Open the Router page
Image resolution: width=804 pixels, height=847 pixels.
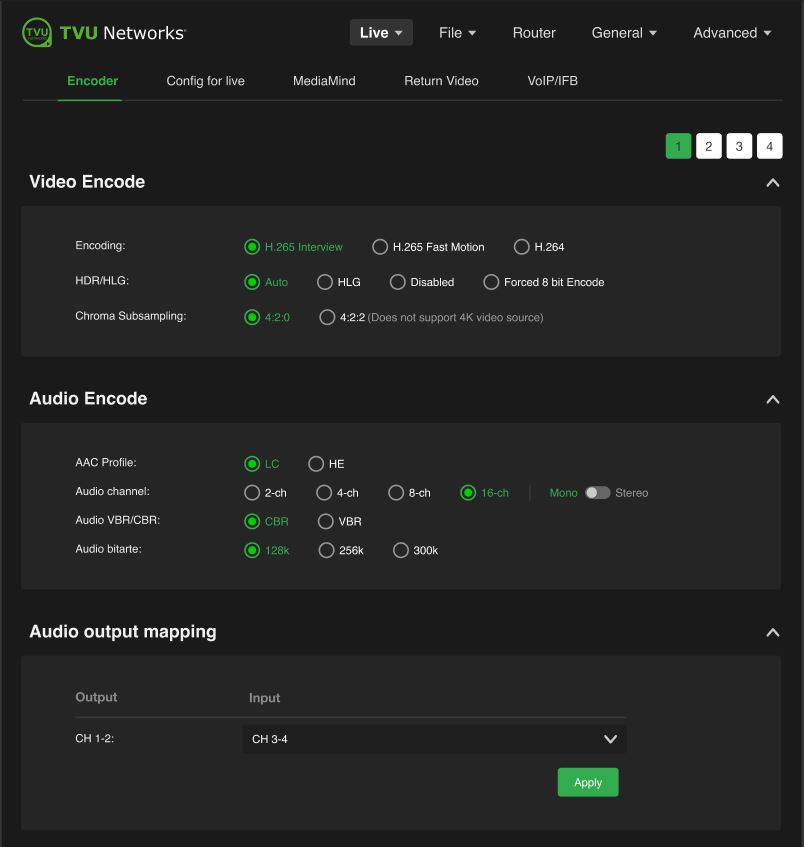click(534, 32)
